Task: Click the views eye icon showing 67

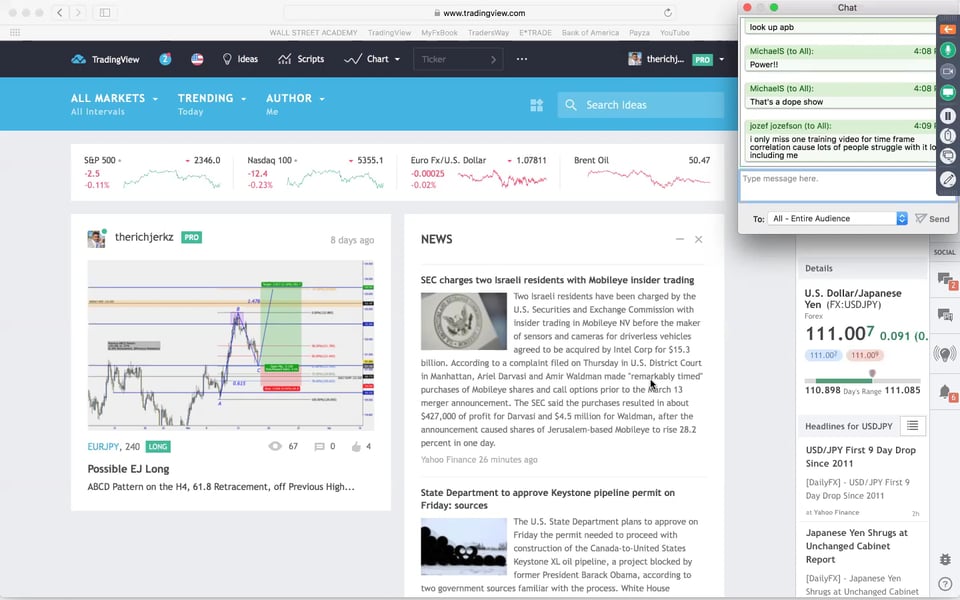Action: click(275, 446)
